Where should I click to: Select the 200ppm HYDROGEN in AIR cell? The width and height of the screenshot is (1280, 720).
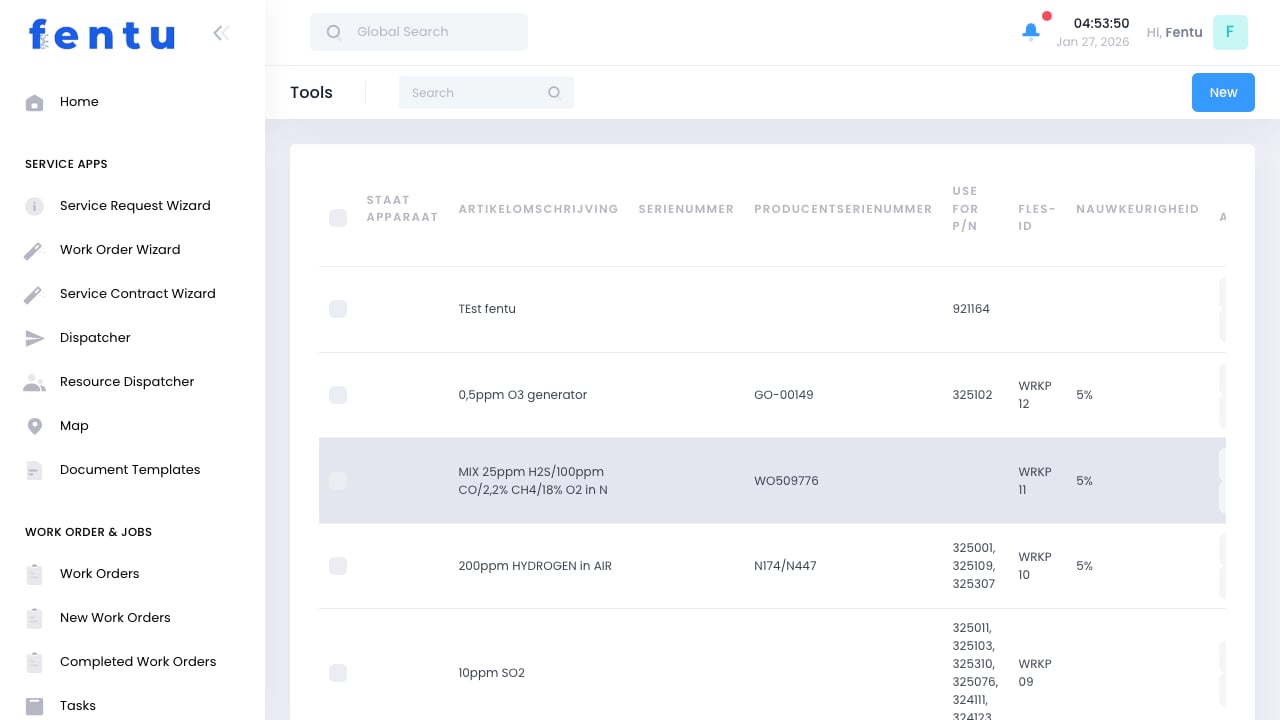pyautogui.click(x=535, y=566)
